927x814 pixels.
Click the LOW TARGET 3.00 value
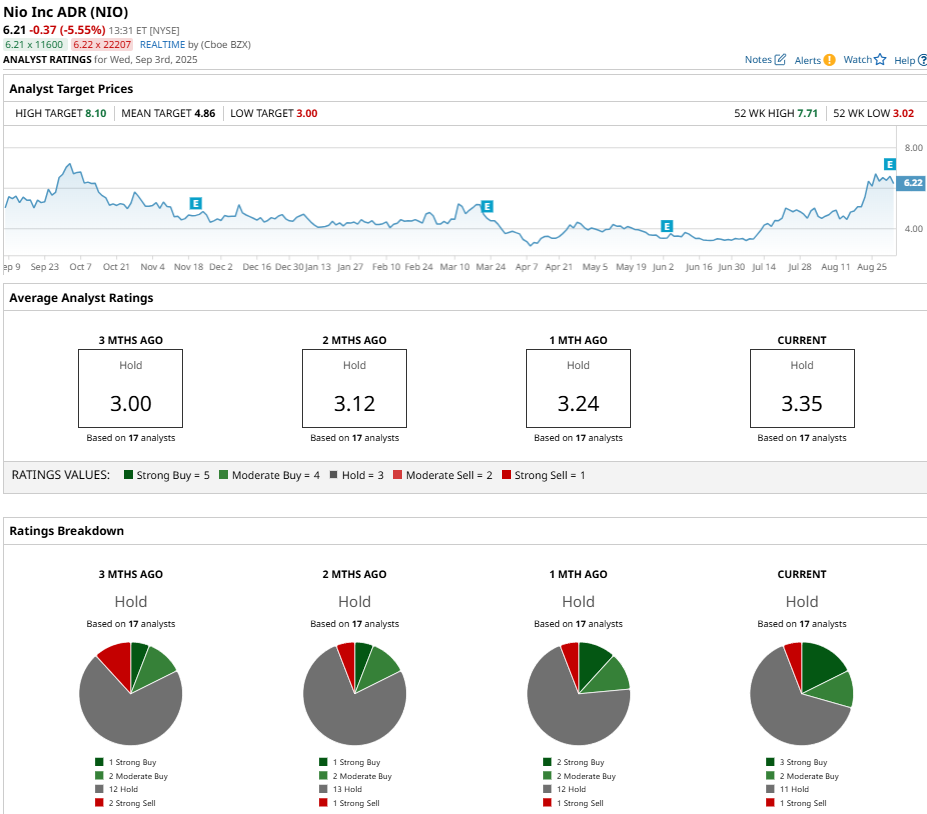coord(307,113)
